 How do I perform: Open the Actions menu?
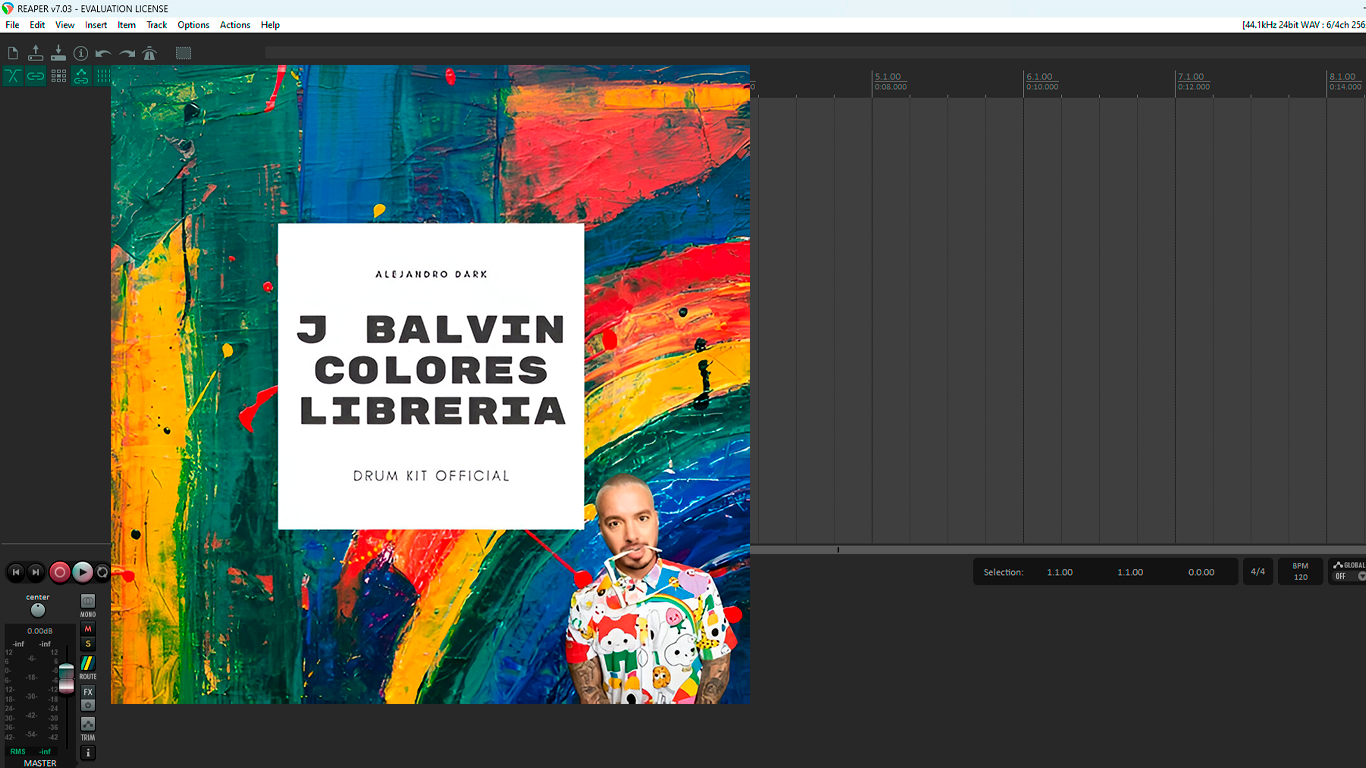pos(235,25)
